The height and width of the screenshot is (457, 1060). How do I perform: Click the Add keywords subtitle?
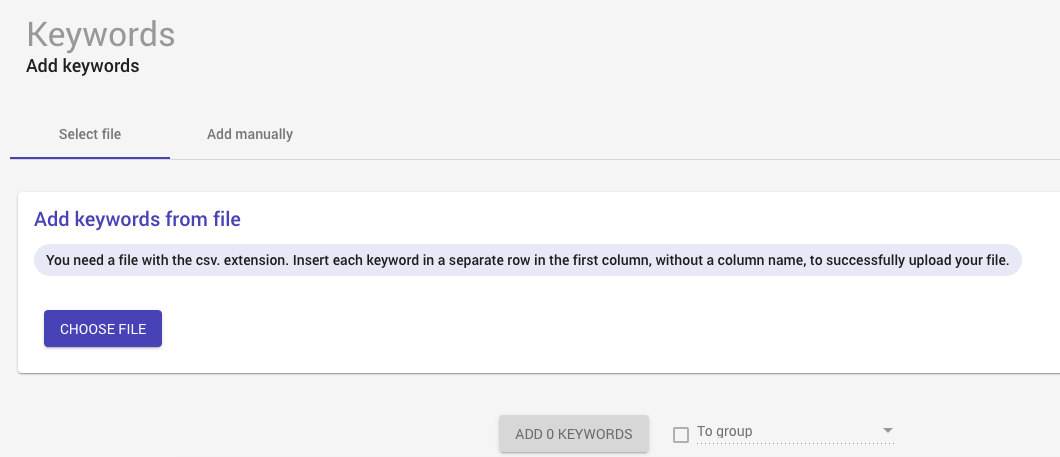(82, 67)
